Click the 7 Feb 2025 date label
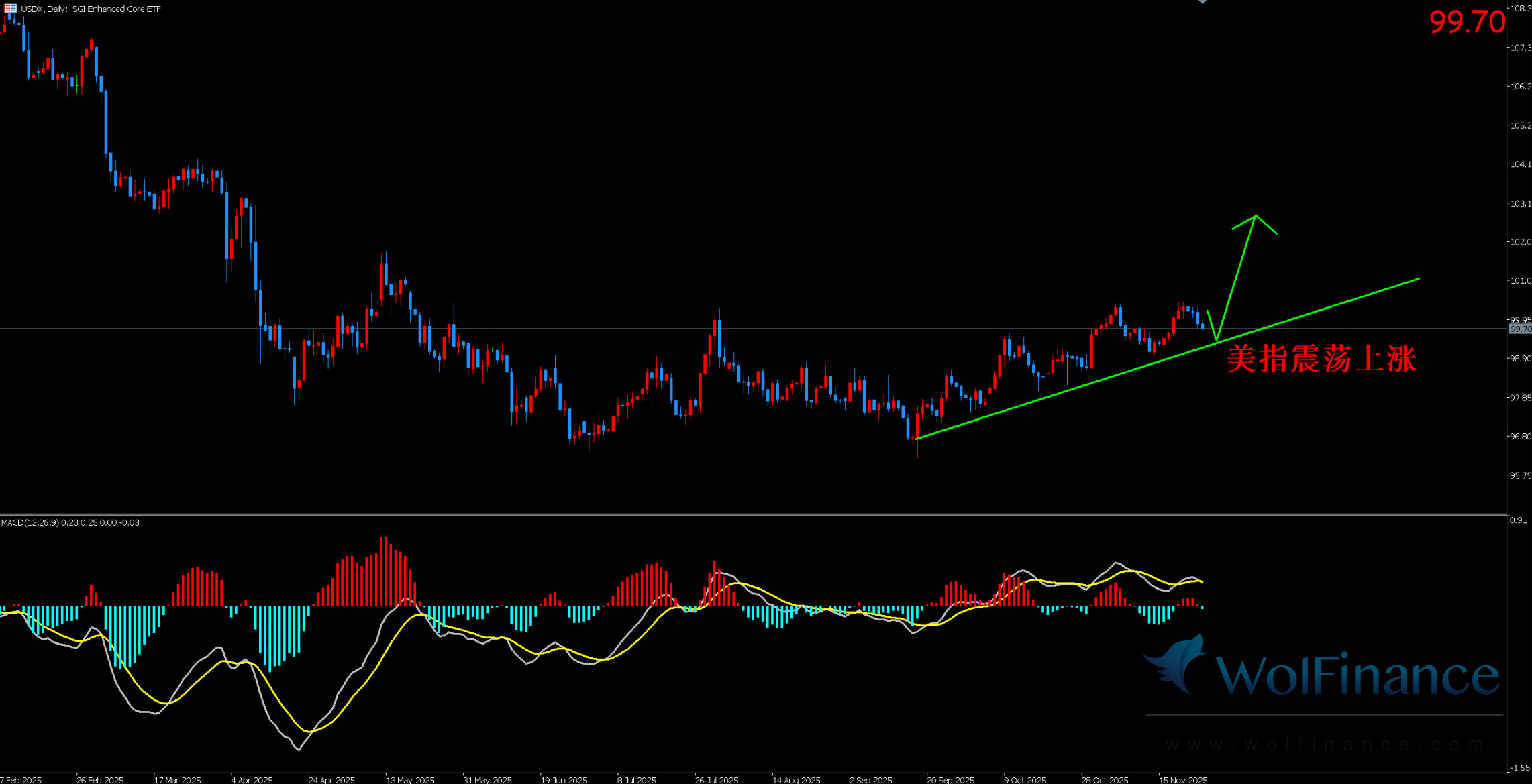The width and height of the screenshot is (1532, 784). pos(21,779)
